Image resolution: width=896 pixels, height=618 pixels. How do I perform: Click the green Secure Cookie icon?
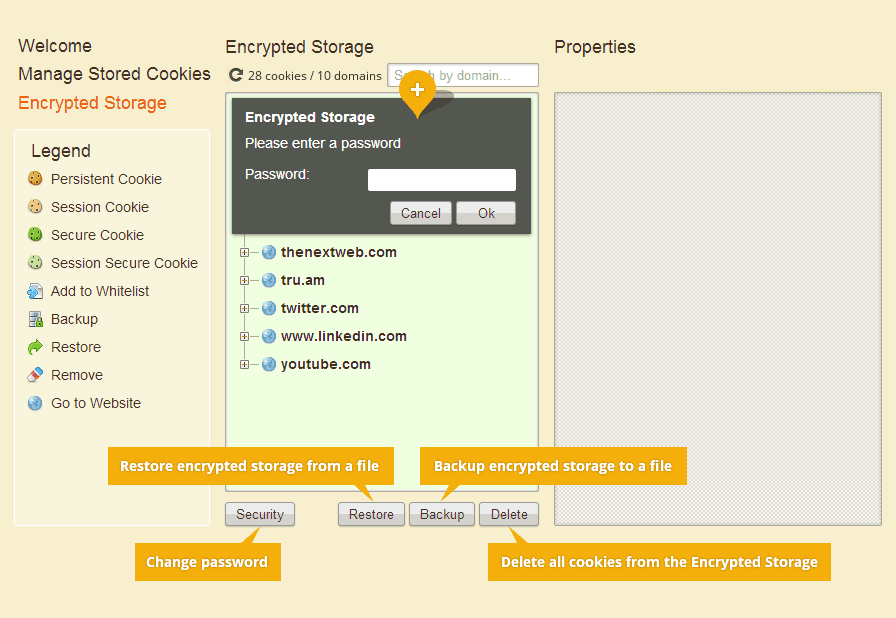(35, 234)
